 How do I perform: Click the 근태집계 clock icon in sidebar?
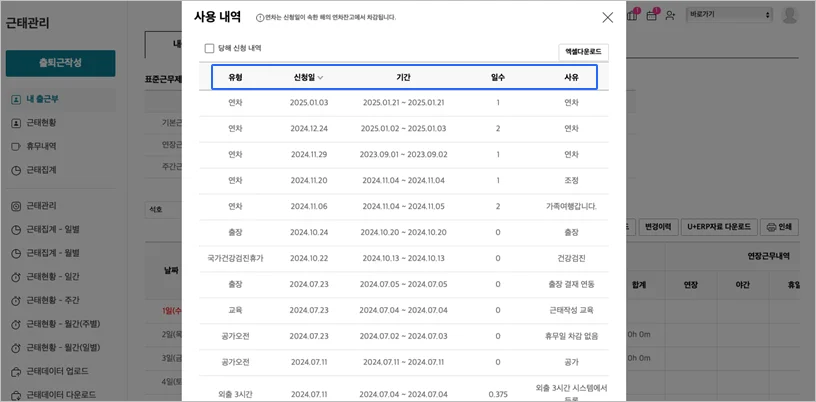pyautogui.click(x=16, y=170)
